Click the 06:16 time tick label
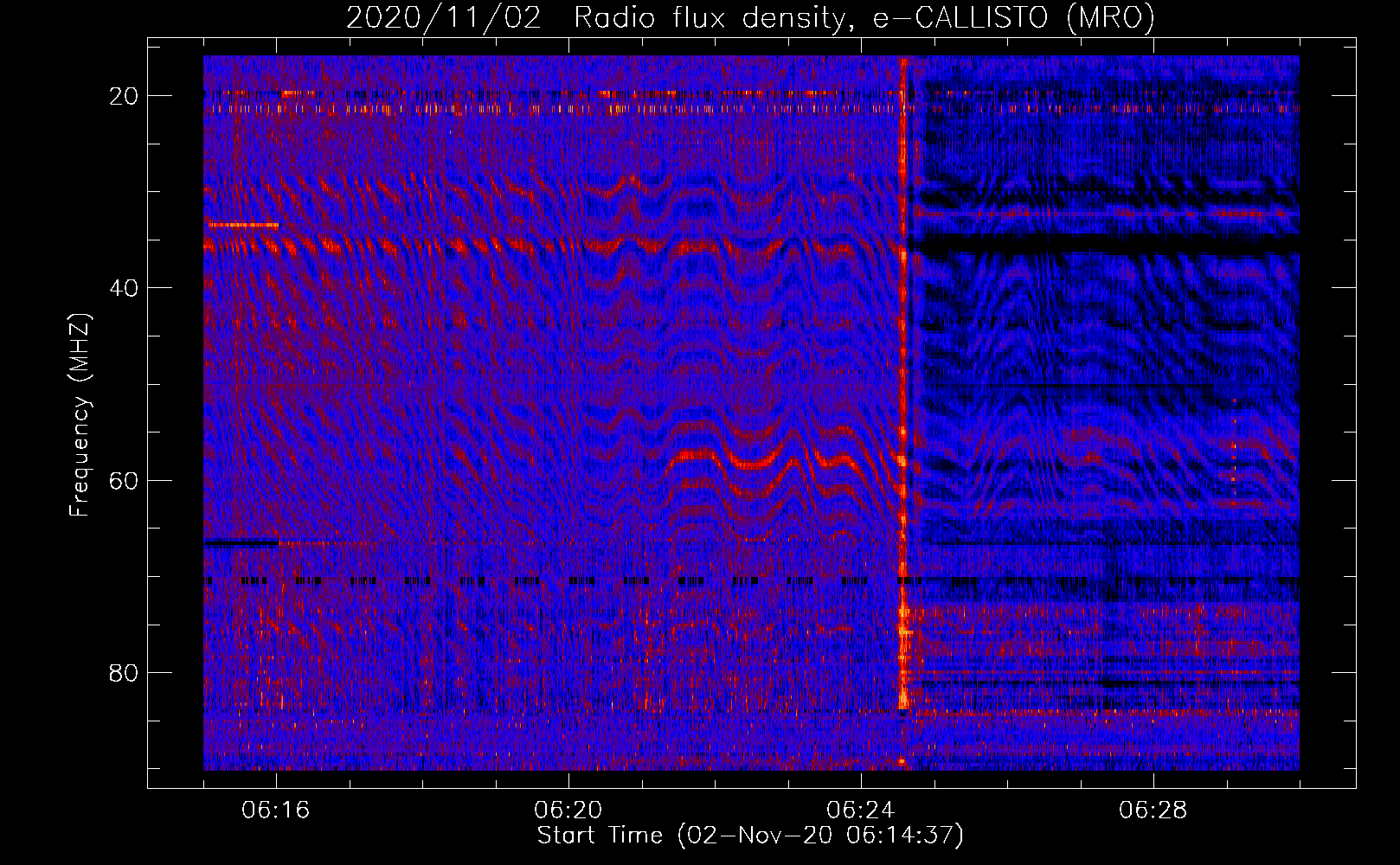This screenshot has height=865, width=1400. (x=276, y=811)
